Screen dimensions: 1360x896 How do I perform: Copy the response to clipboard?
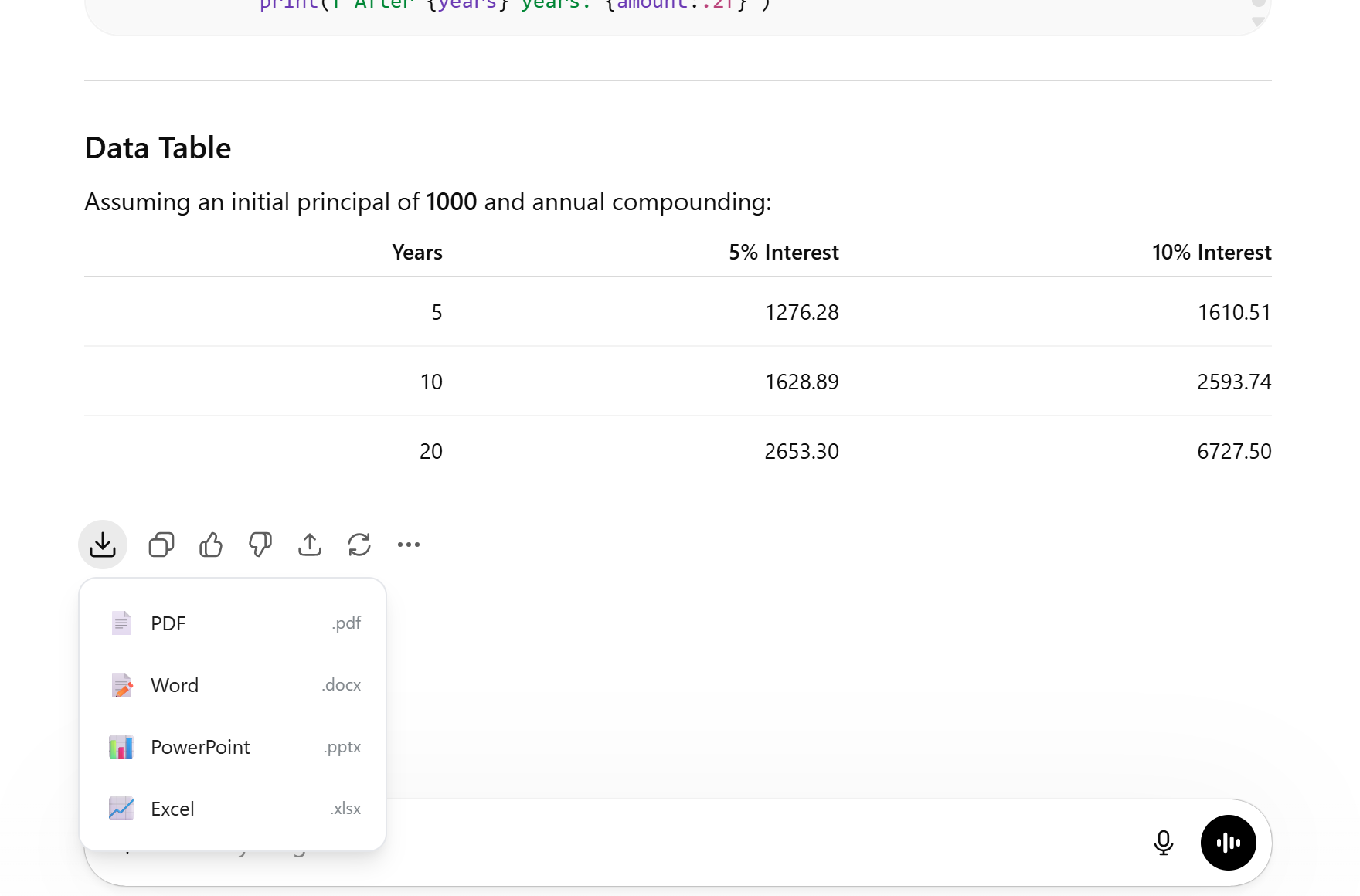pos(161,545)
